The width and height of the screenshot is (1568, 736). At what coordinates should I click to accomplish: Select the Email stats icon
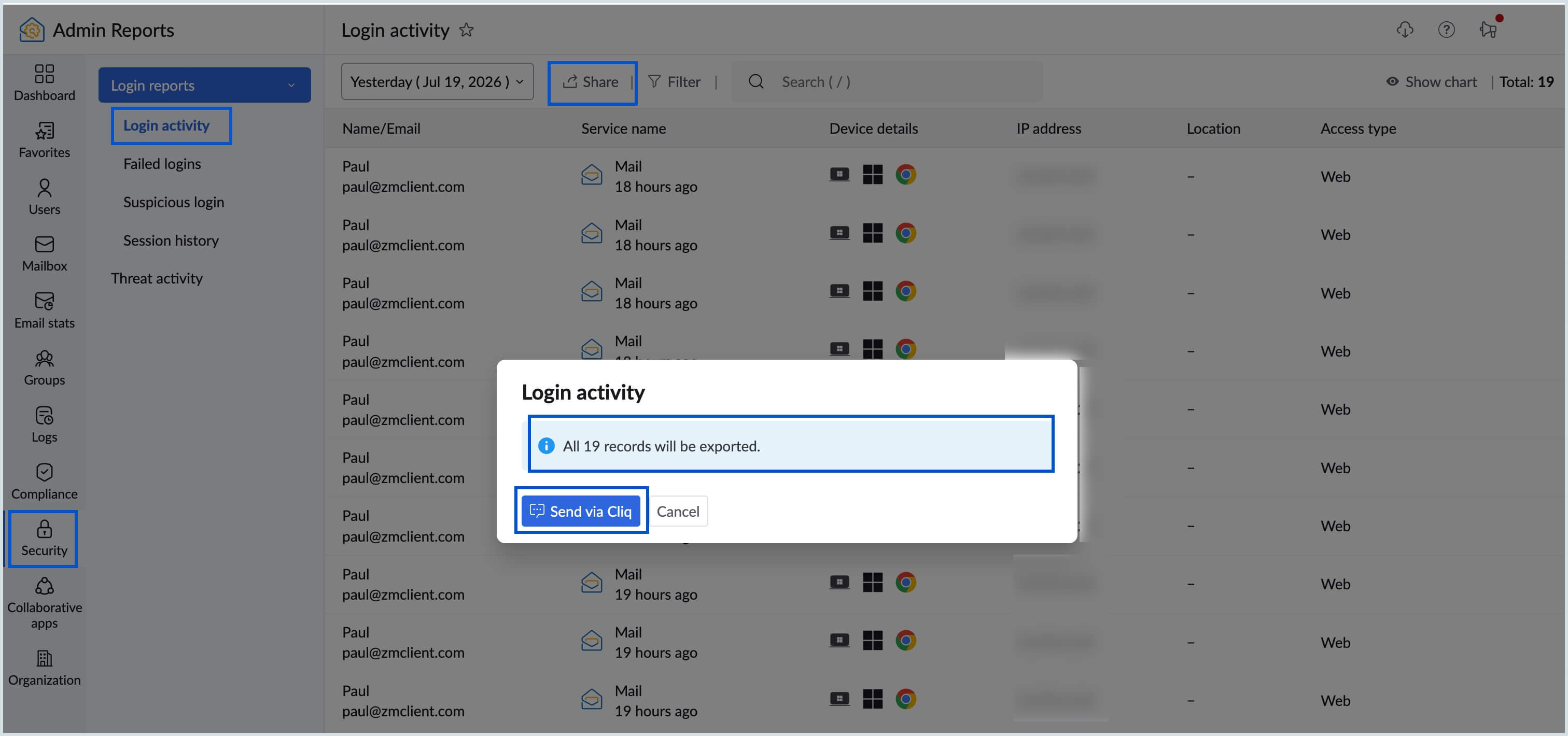(x=44, y=310)
